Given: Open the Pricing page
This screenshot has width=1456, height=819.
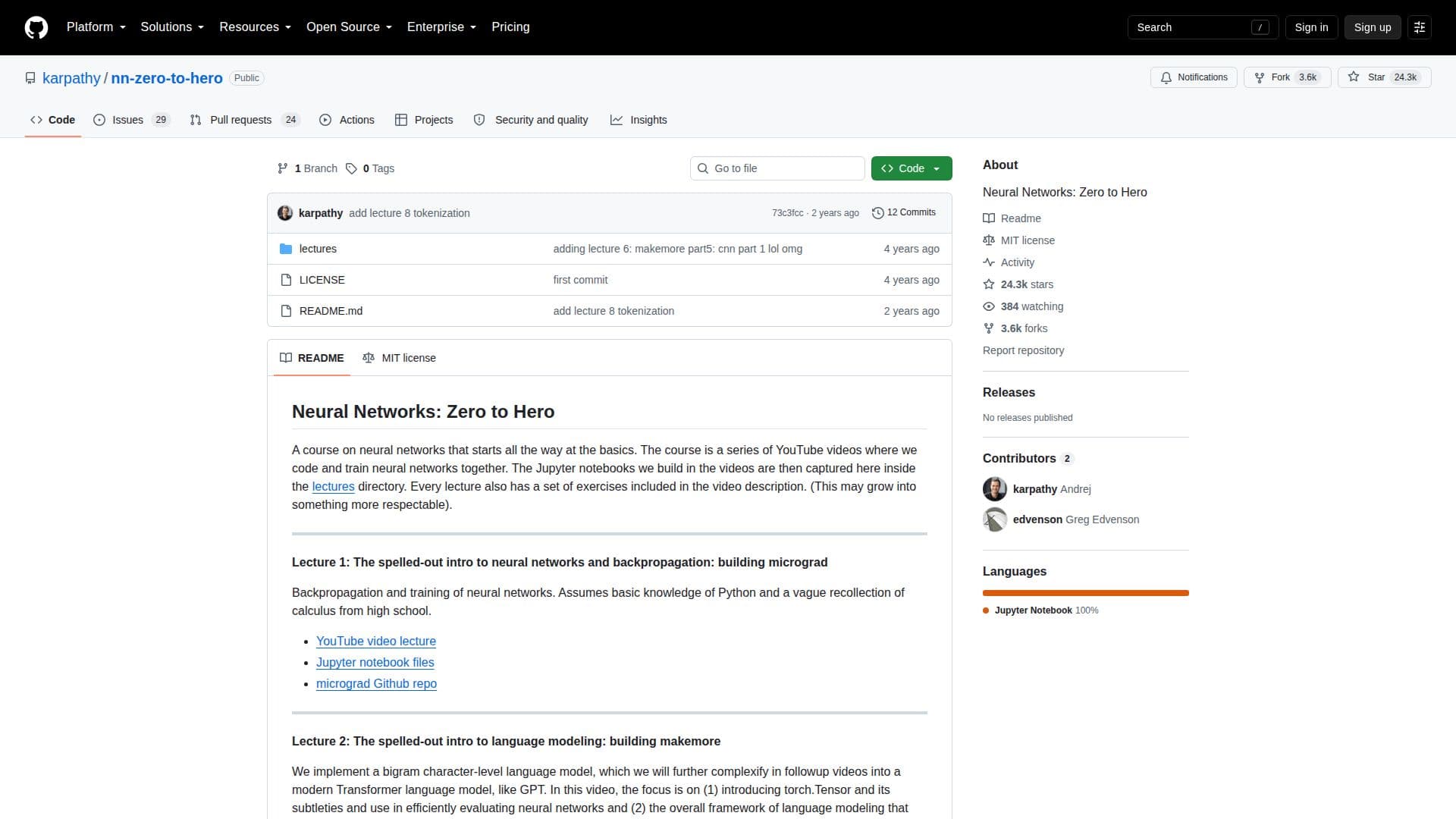Looking at the screenshot, I should tap(510, 27).
